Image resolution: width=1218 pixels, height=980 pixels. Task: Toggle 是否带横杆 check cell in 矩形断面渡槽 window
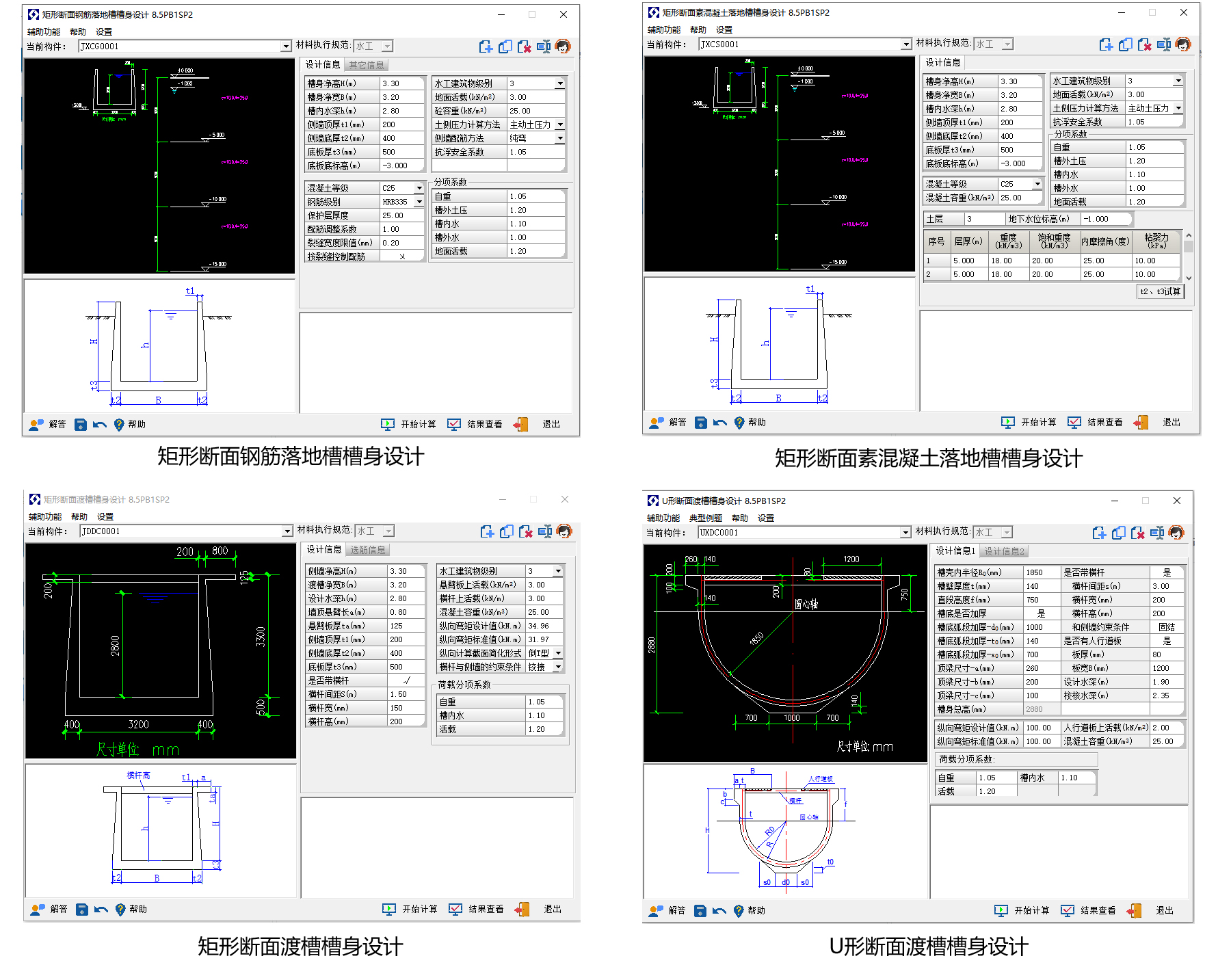tap(406, 680)
